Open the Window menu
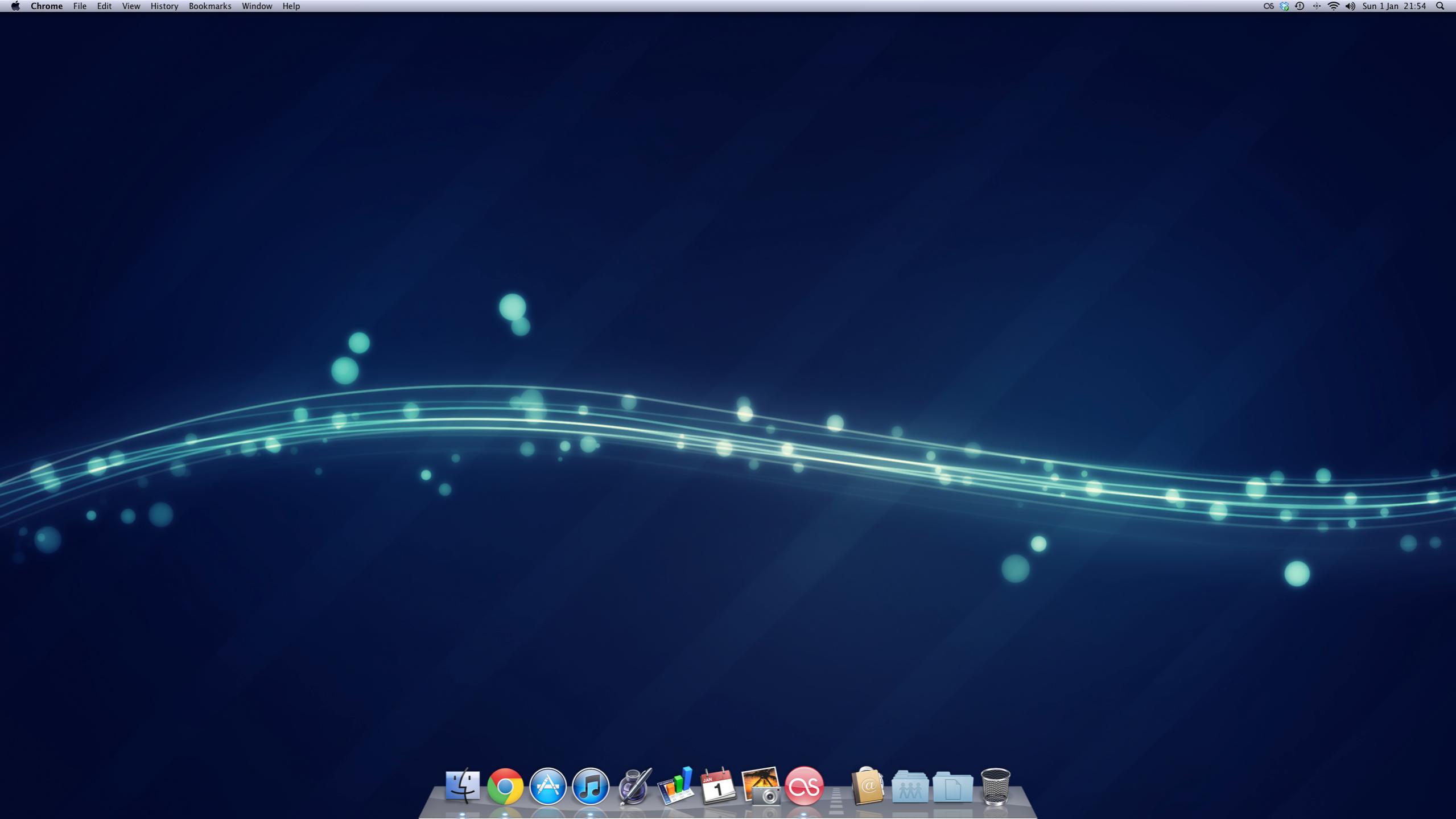Image resolution: width=1456 pixels, height=819 pixels. (x=257, y=6)
